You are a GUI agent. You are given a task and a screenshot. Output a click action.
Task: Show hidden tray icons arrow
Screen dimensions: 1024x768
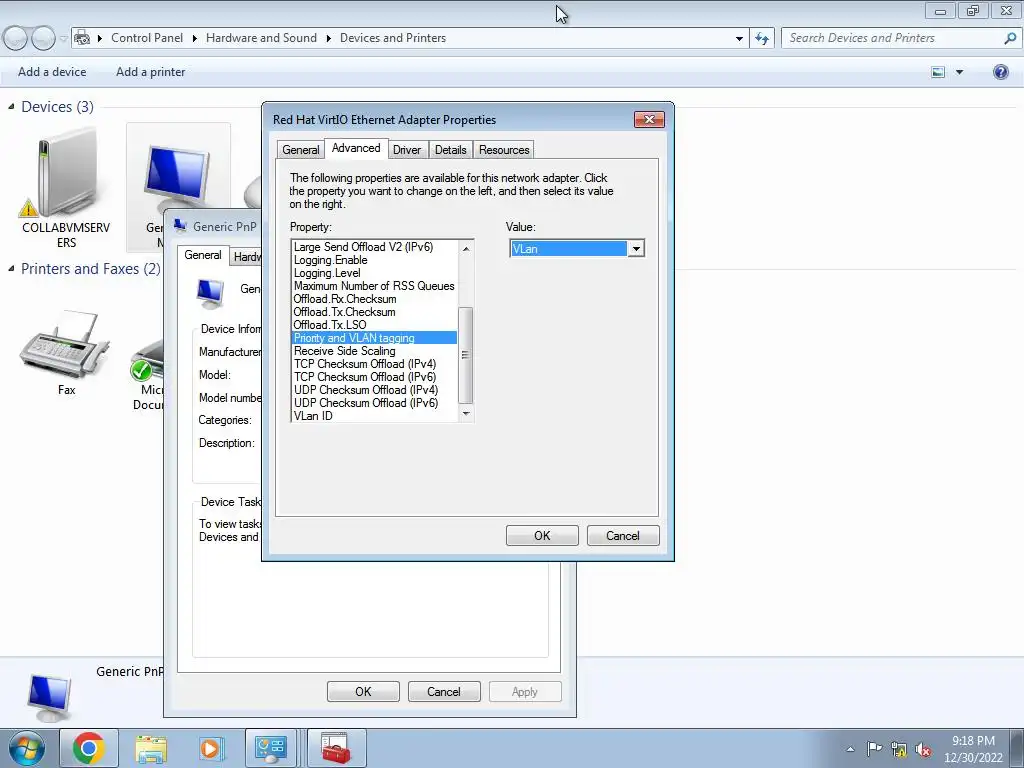coord(850,749)
